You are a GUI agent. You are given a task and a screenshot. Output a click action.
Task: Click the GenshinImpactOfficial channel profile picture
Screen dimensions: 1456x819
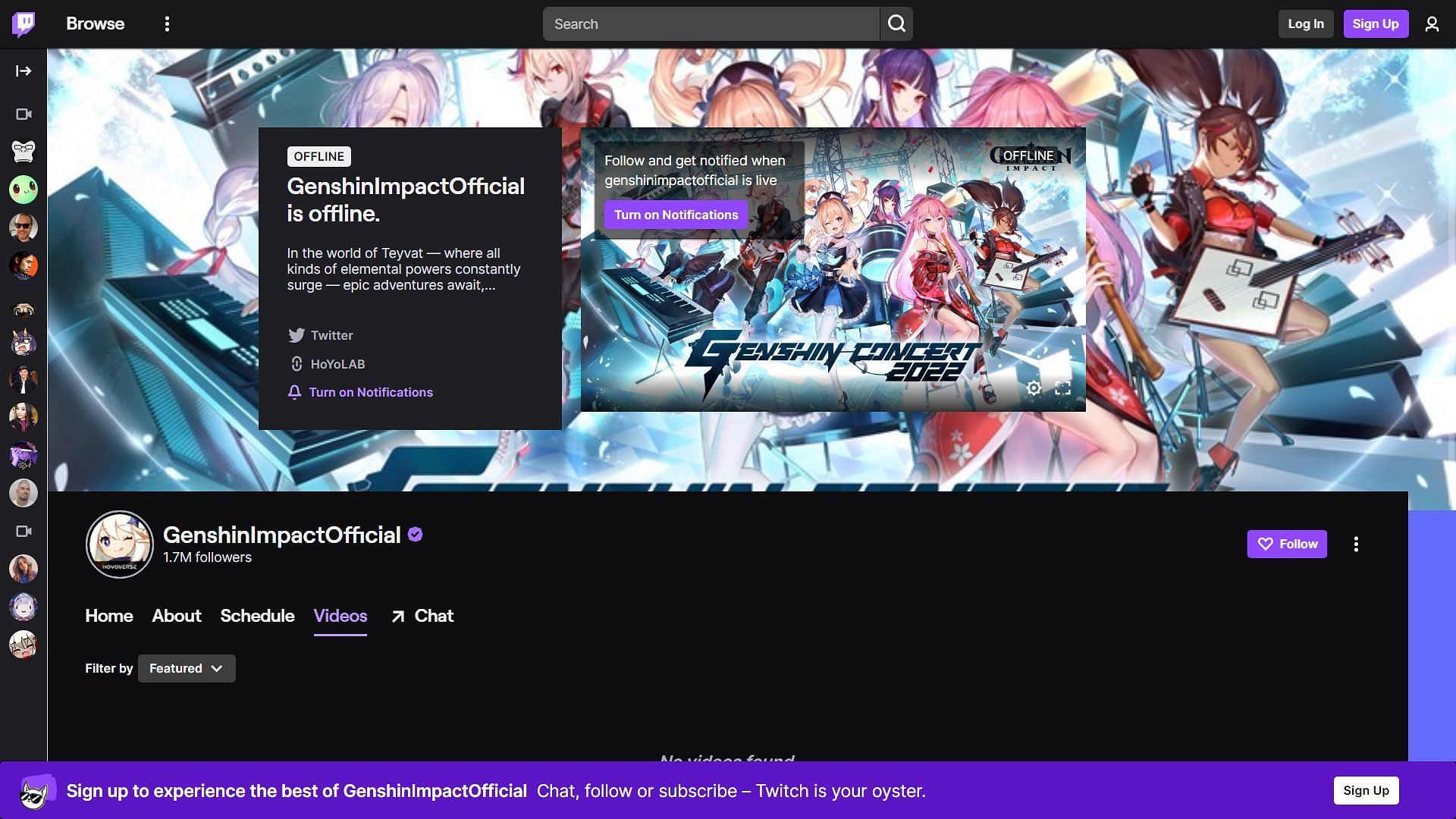coord(120,544)
